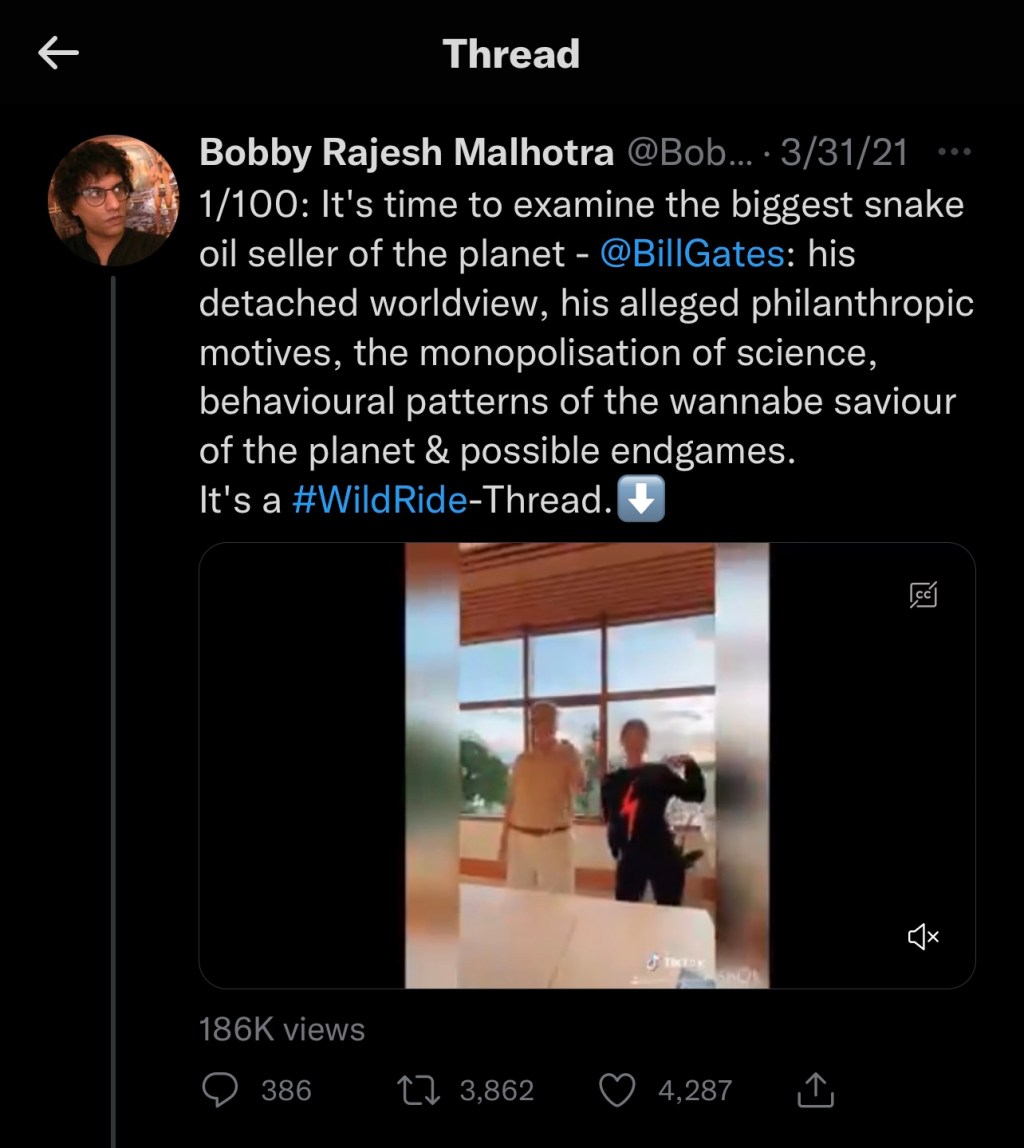The image size is (1024, 1148).
Task: Click the 3,862 retweets count
Action: pyautogui.click(x=496, y=1090)
